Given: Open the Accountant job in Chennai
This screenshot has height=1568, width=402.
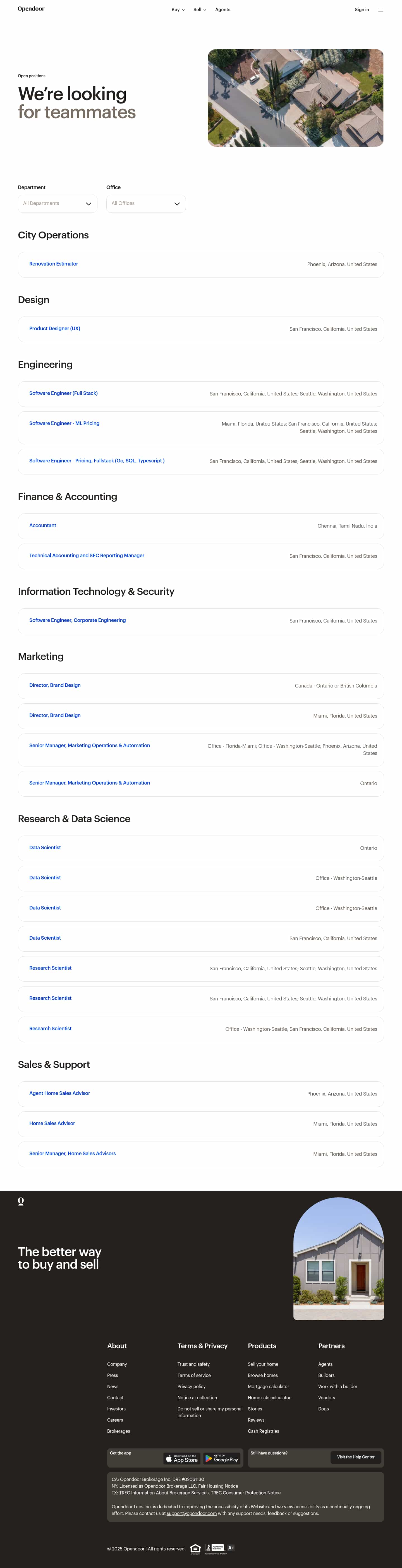Looking at the screenshot, I should click(x=43, y=525).
